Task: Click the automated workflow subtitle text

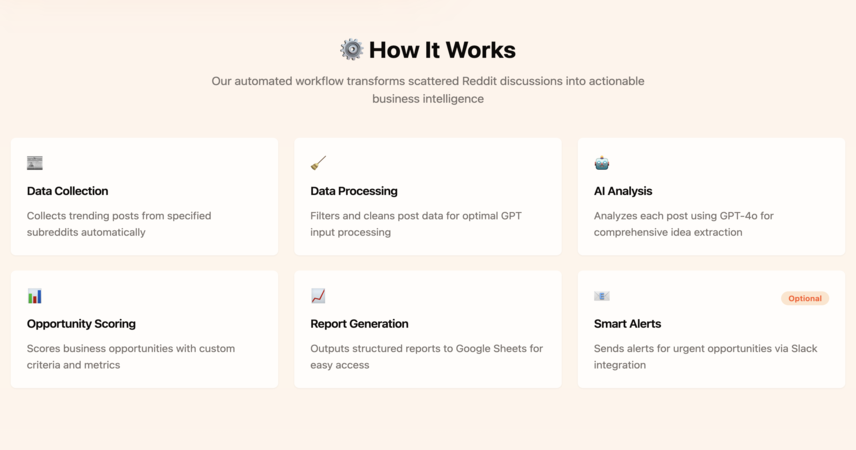Action: (x=428, y=90)
